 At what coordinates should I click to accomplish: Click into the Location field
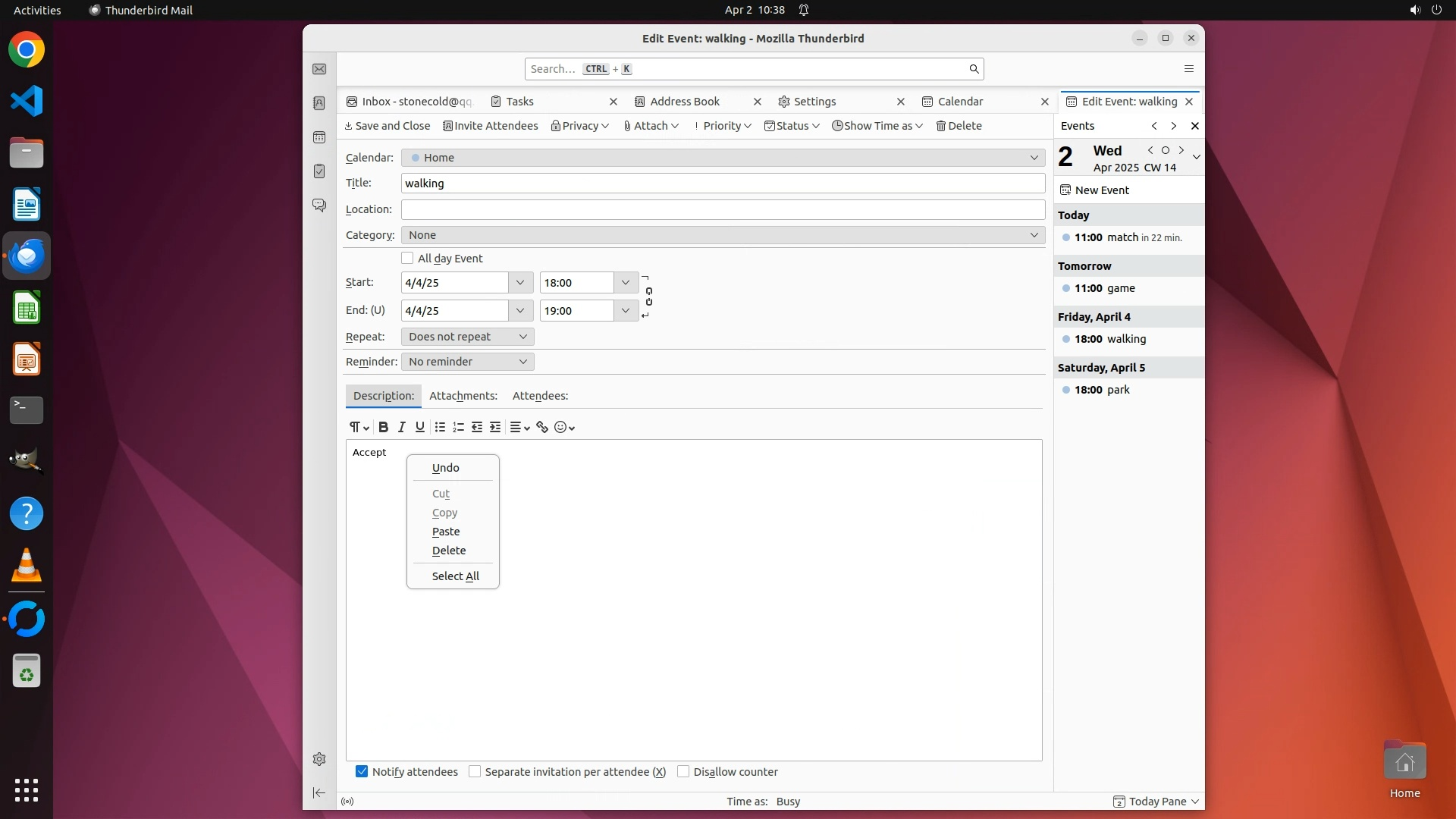click(722, 209)
